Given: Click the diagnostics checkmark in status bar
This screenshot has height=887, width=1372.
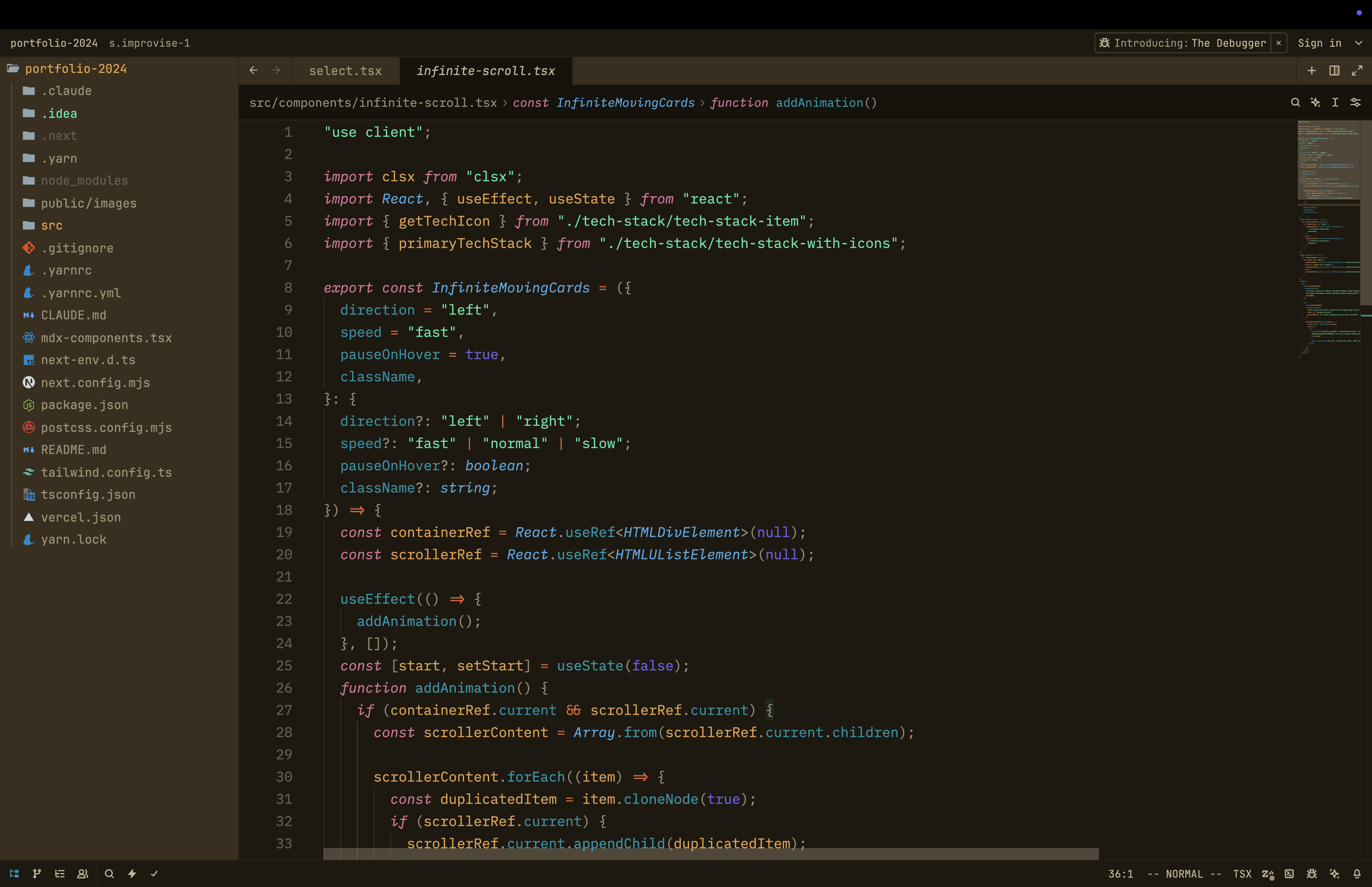Looking at the screenshot, I should [x=154, y=874].
